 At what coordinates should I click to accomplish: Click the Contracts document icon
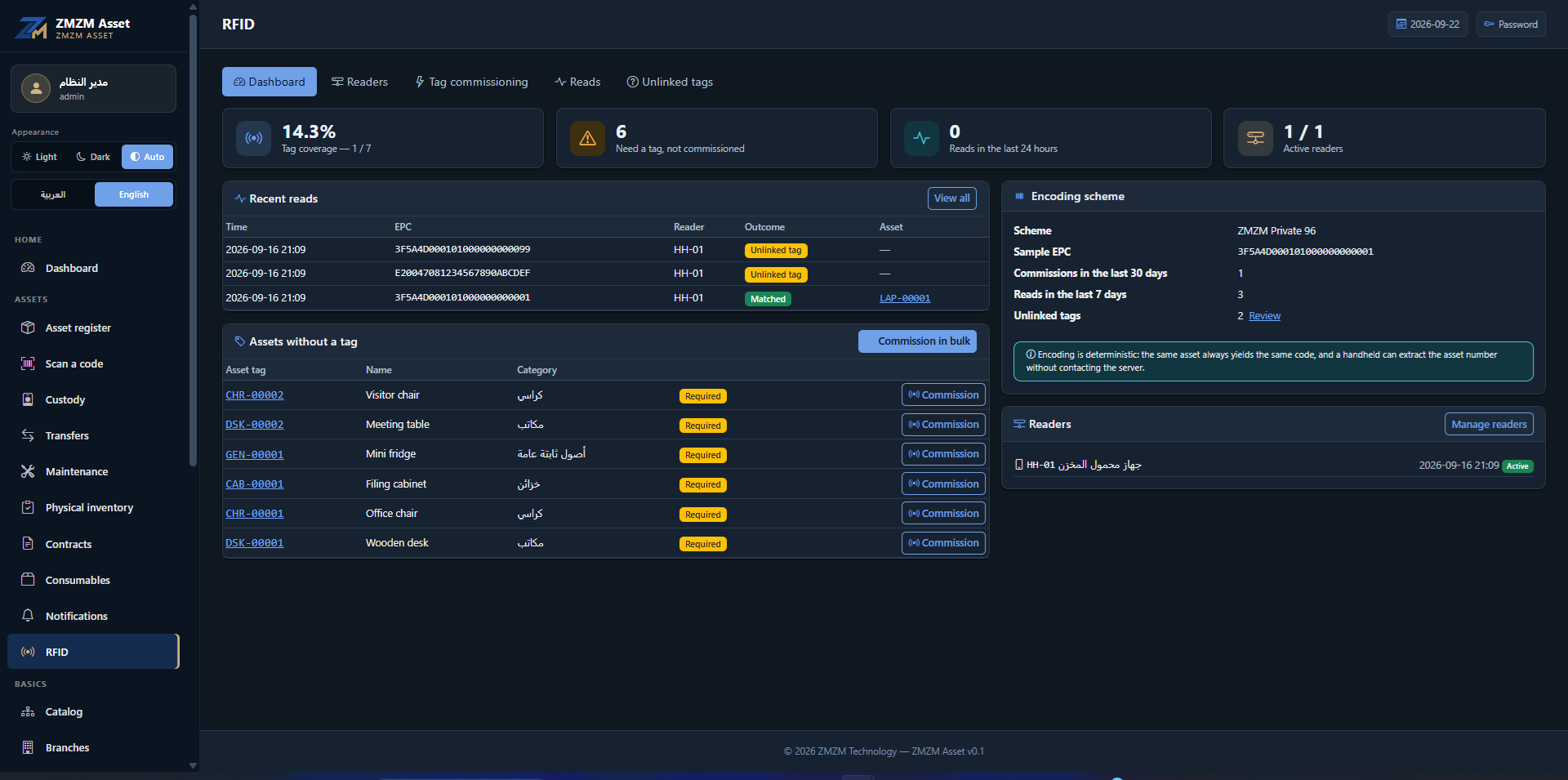point(28,544)
